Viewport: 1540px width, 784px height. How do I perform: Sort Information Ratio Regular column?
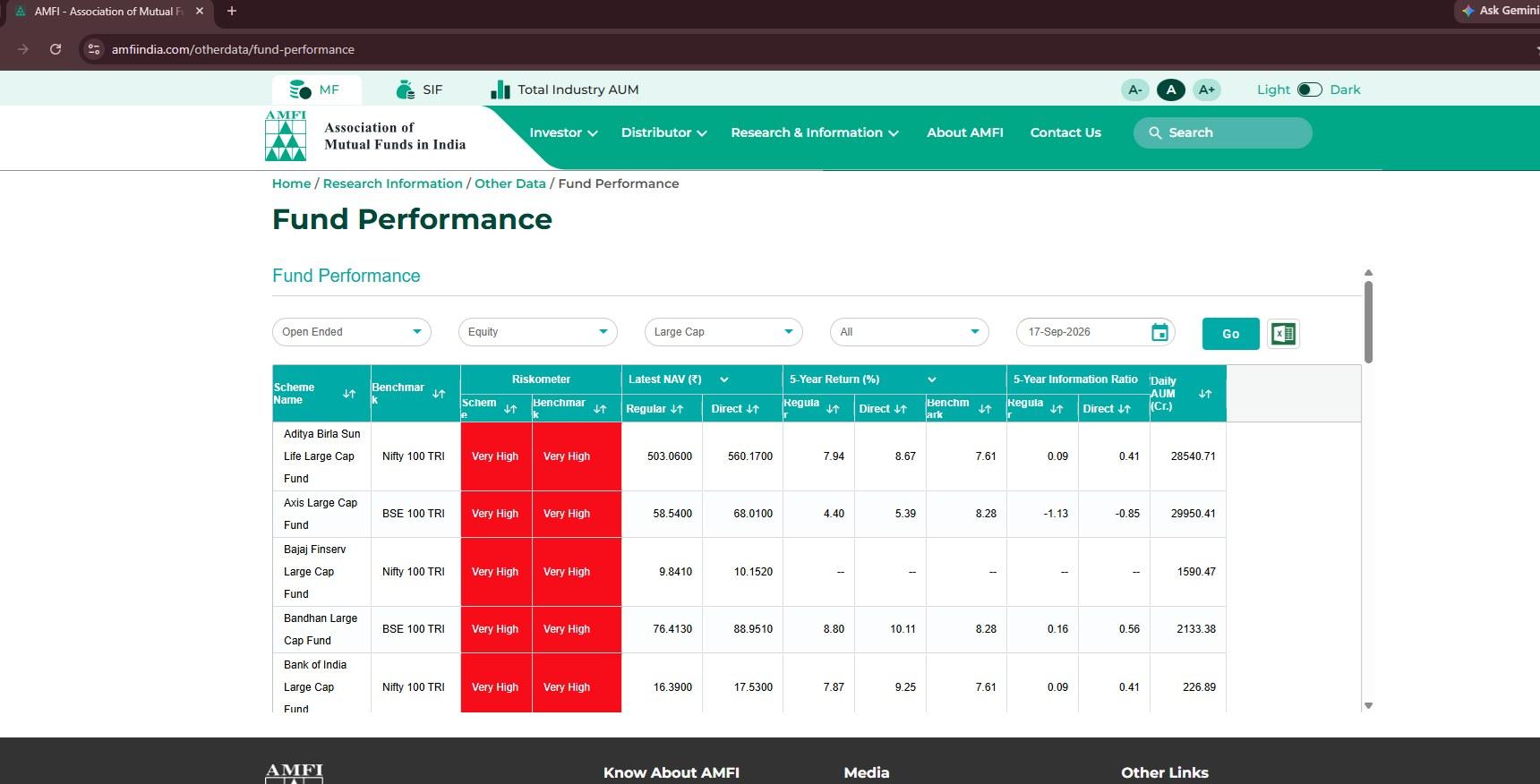click(x=1057, y=409)
